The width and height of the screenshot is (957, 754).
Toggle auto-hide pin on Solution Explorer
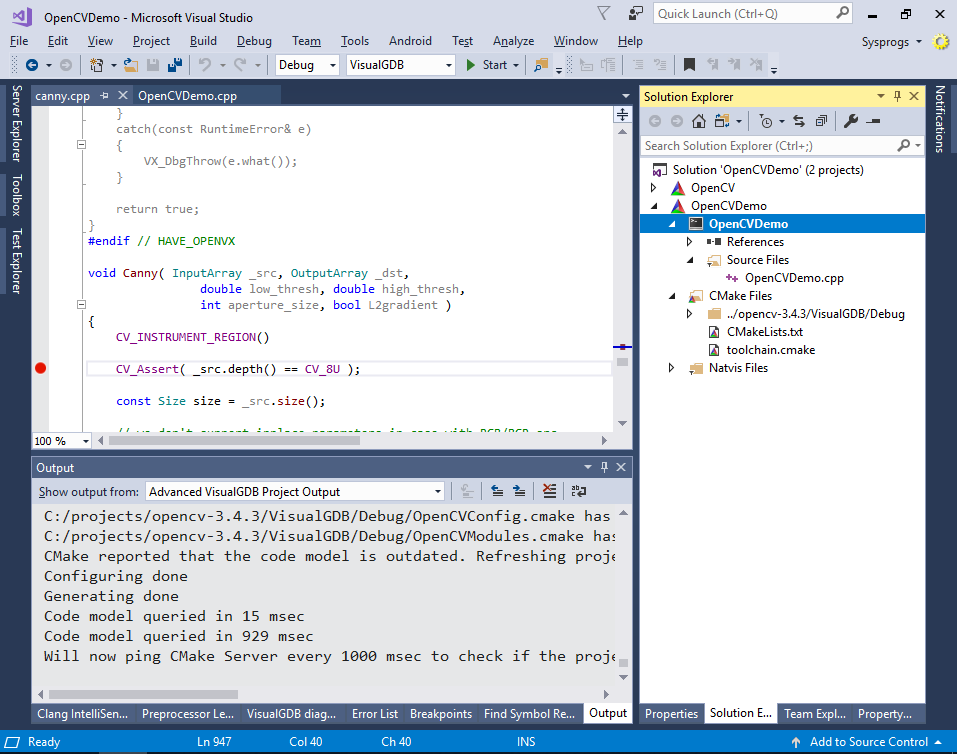[x=897, y=96]
